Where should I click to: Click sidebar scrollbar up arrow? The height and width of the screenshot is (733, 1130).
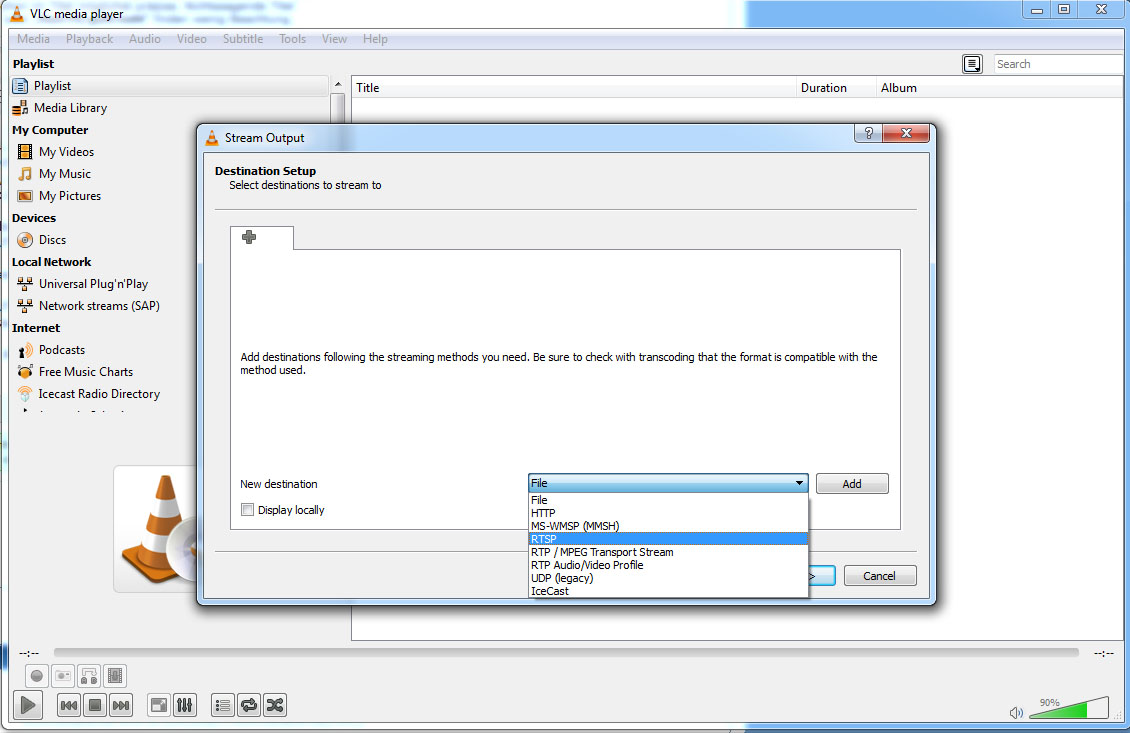pos(337,85)
